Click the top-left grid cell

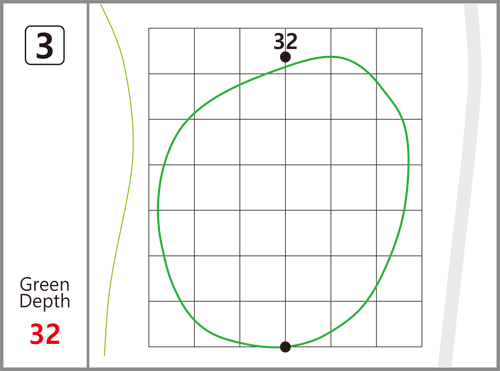(x=171, y=51)
